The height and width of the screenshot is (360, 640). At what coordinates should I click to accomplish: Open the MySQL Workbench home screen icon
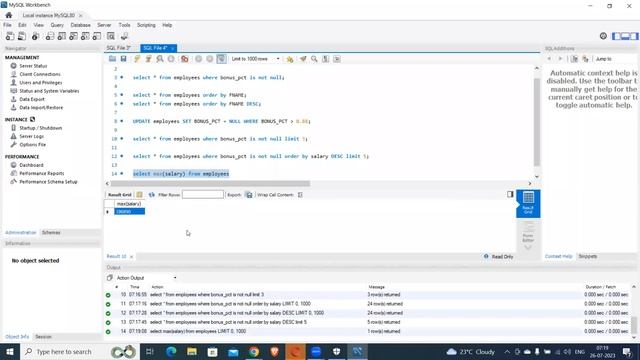9,15
